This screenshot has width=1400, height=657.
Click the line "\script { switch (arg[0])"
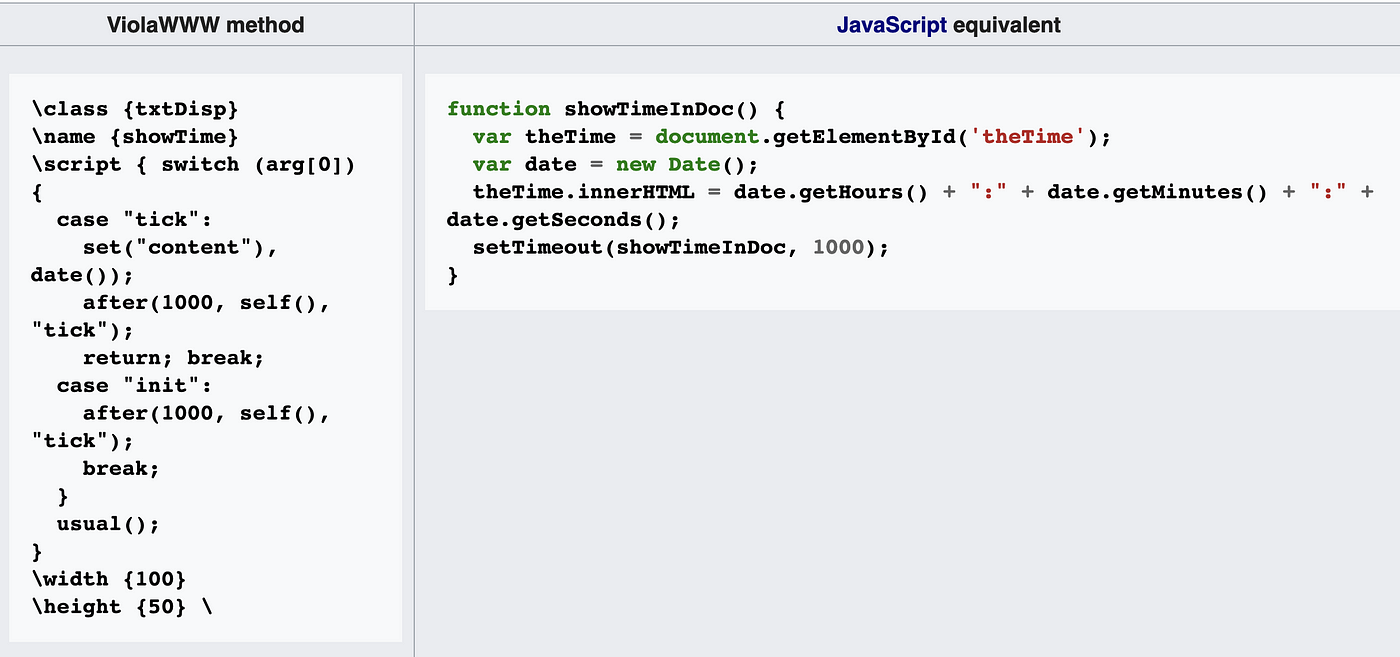click(x=193, y=164)
